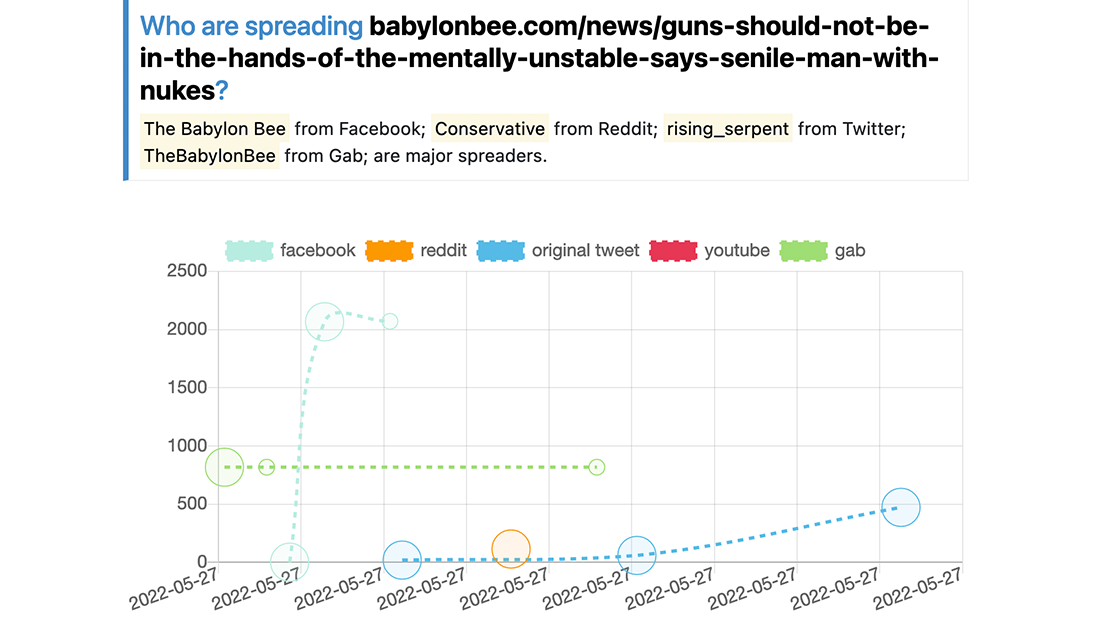Viewport: 1110px width, 625px height.
Task: Click the orange reddit data bubble
Action: [511, 548]
